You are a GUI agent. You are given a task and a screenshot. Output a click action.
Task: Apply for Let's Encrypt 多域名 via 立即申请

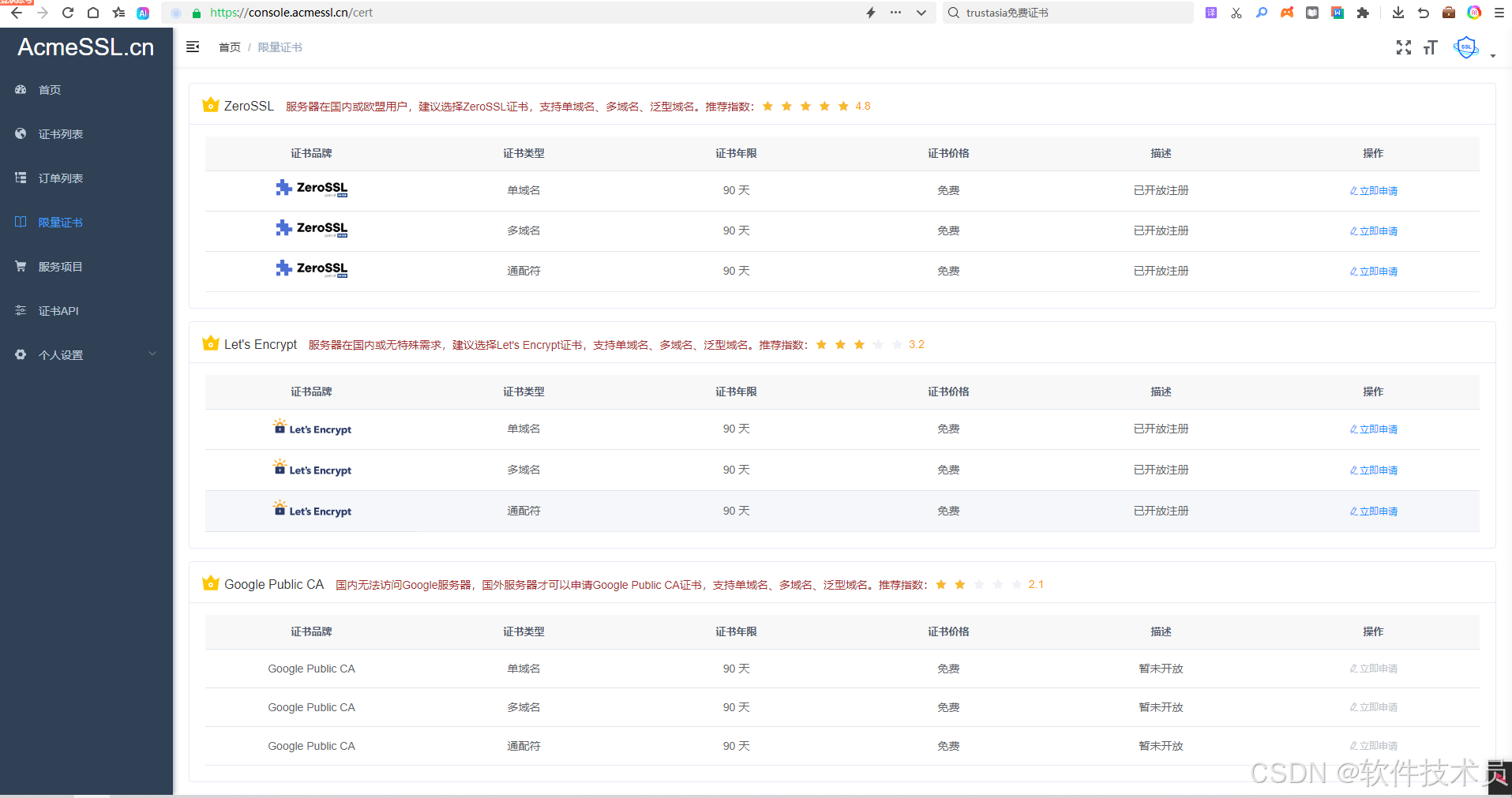(x=1374, y=470)
